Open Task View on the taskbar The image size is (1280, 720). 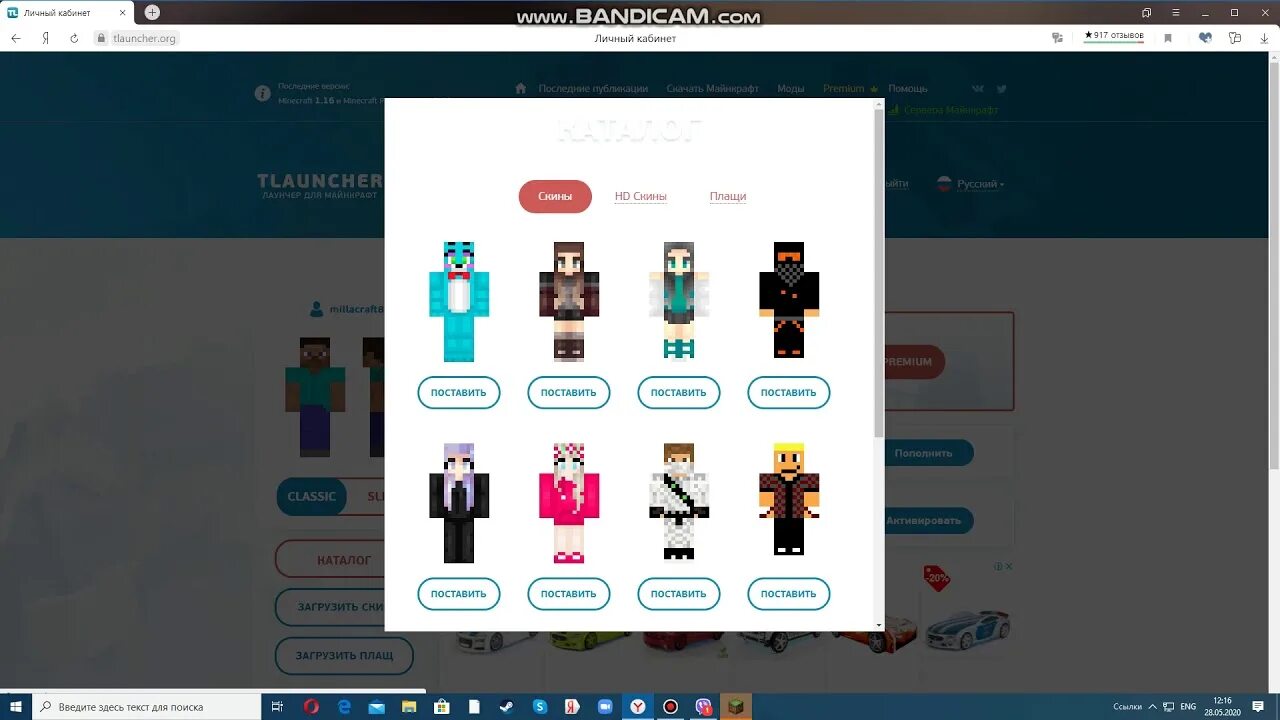[x=278, y=706]
